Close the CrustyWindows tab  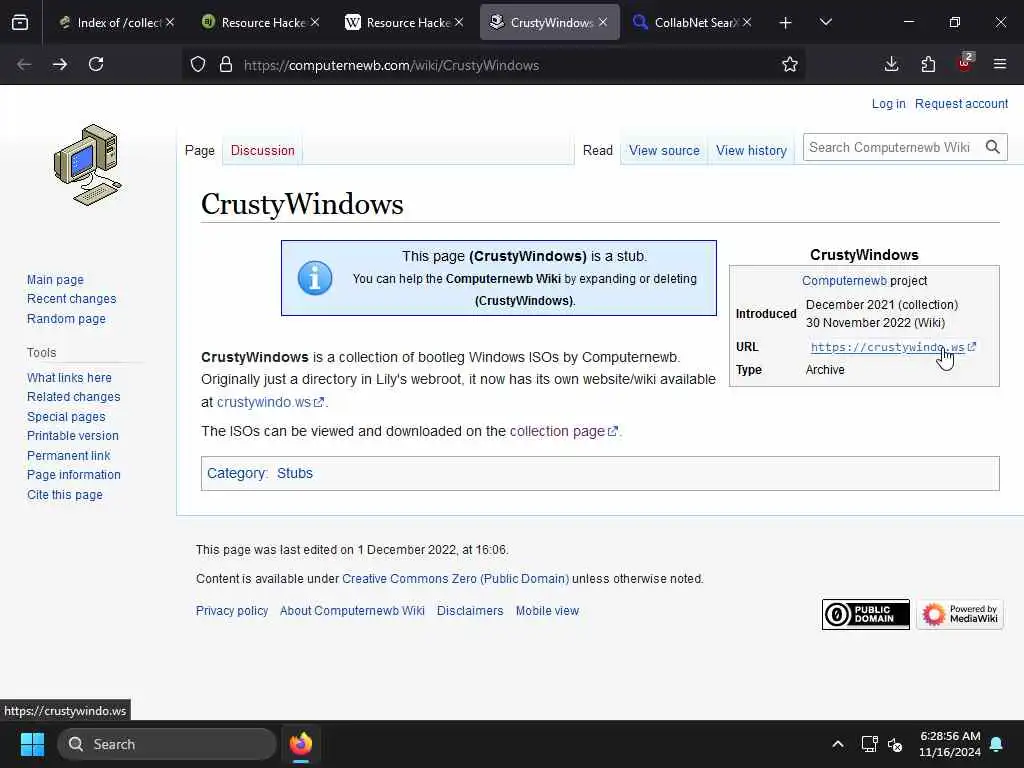click(603, 22)
